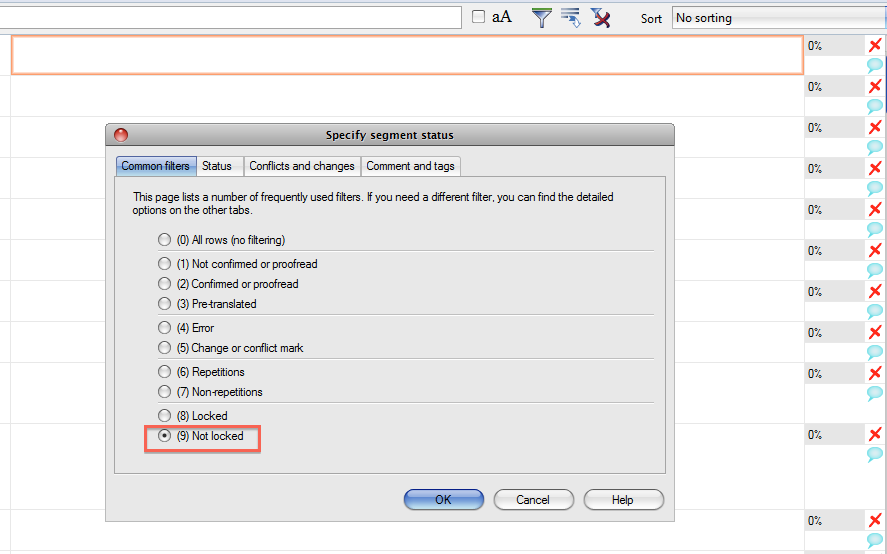The image size is (887, 554).
Task: Click the Cancel button
Action: (533, 500)
